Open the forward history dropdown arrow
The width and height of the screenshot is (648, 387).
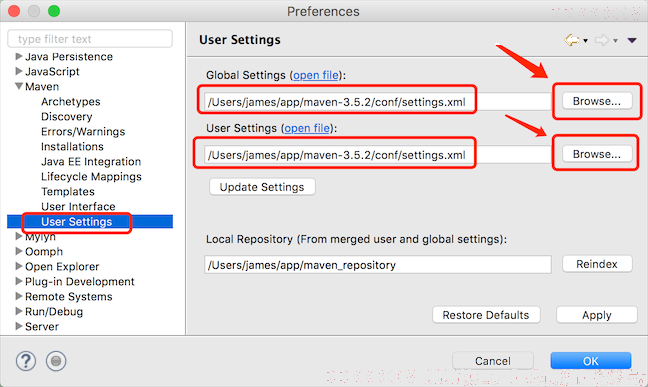[615, 41]
